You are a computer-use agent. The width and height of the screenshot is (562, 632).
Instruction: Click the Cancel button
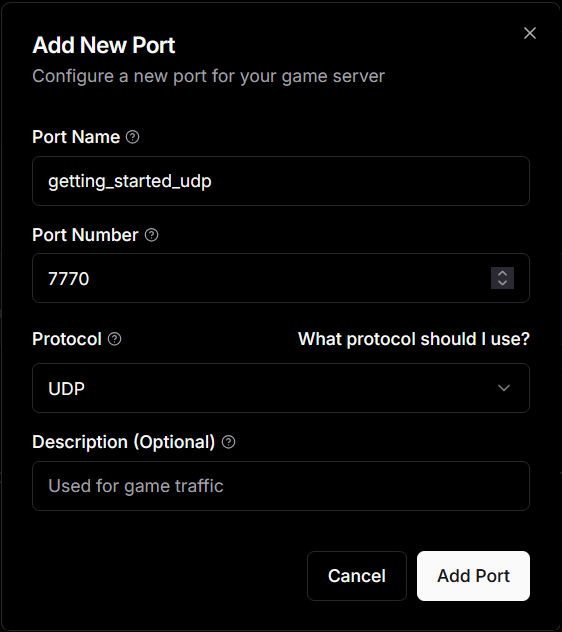(x=357, y=576)
